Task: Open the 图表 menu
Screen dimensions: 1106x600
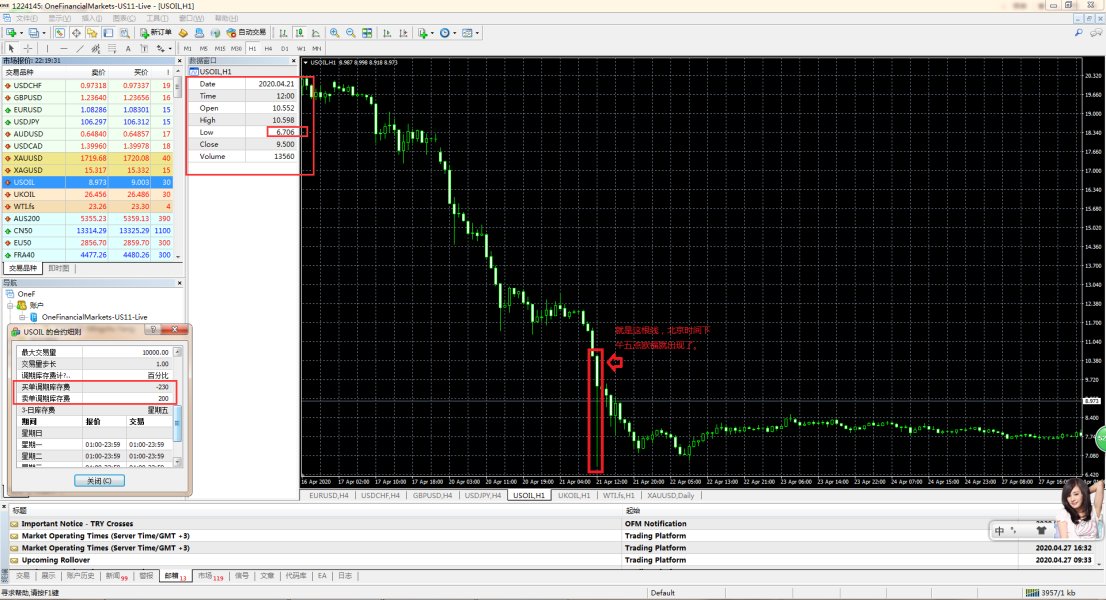Action: 123,18
